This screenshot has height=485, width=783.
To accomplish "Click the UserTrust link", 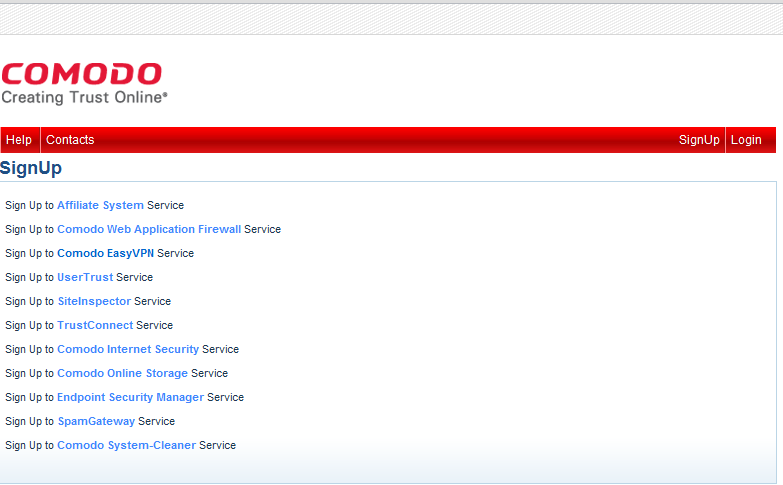I will point(85,277).
